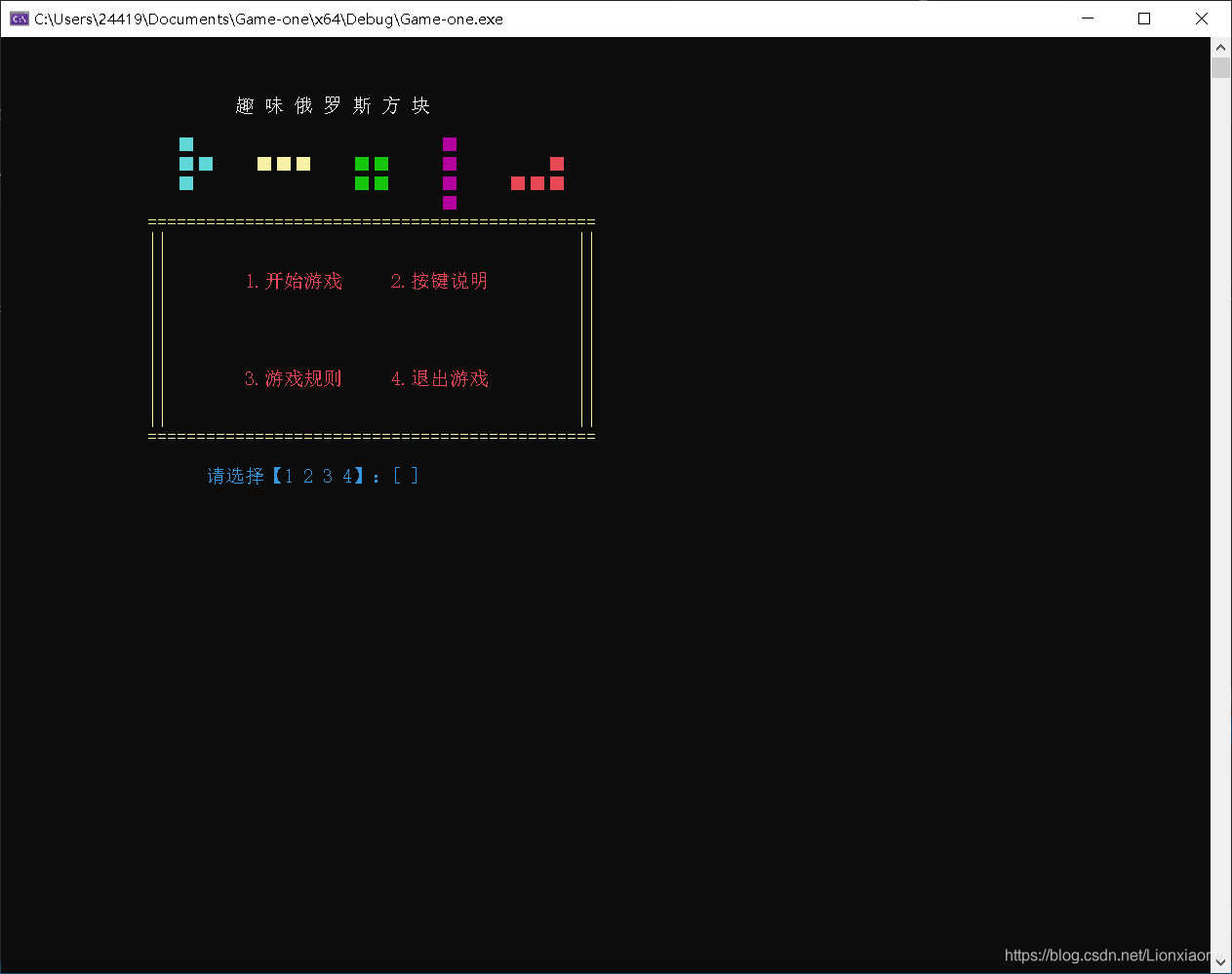This screenshot has height=974, width=1232.
Task: Click the '3. 游戏规则' menu option
Action: coord(294,378)
